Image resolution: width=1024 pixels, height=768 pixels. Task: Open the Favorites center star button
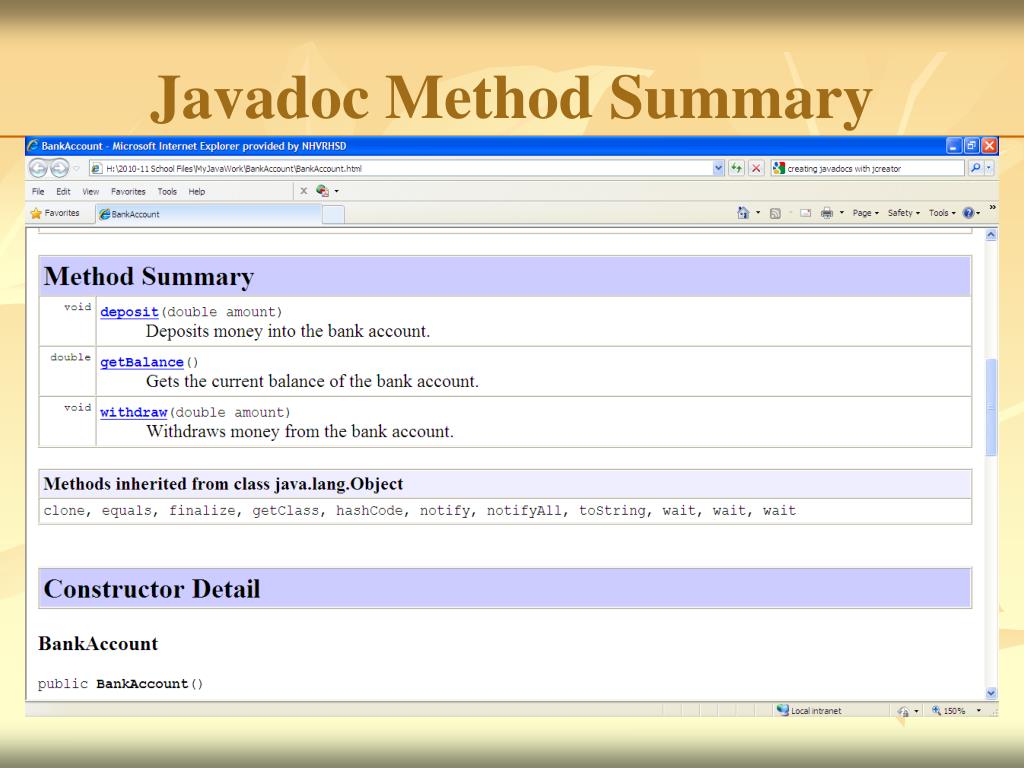(x=55, y=213)
